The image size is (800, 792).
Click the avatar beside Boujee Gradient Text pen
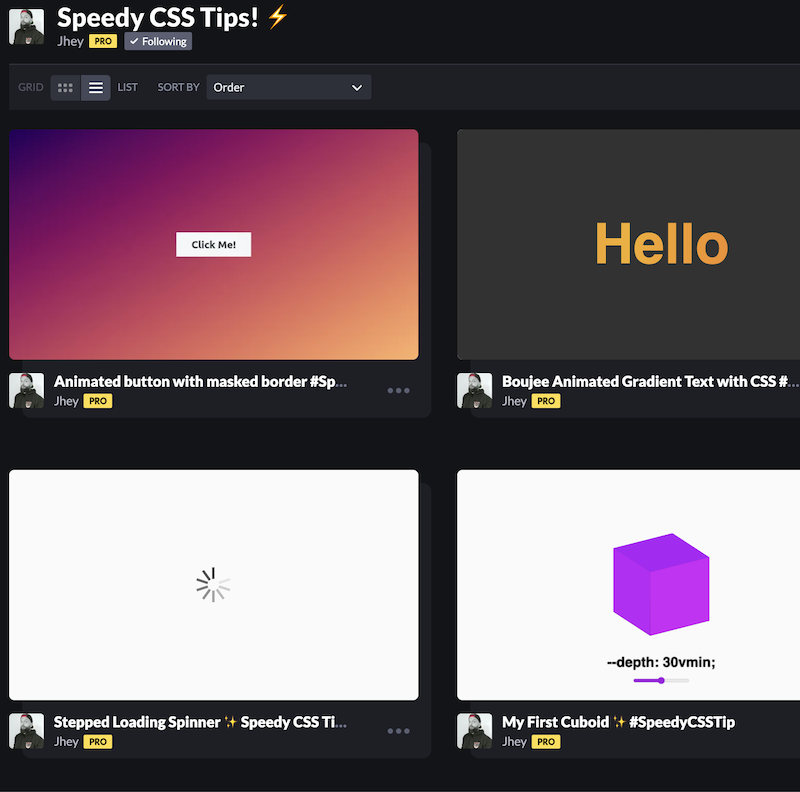[474, 391]
